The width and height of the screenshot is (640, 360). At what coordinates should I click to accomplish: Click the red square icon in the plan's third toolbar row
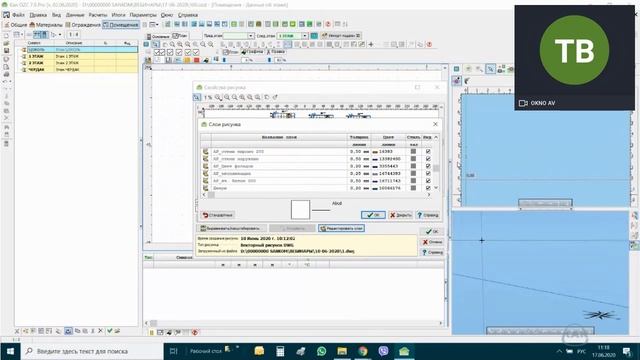(197, 60)
